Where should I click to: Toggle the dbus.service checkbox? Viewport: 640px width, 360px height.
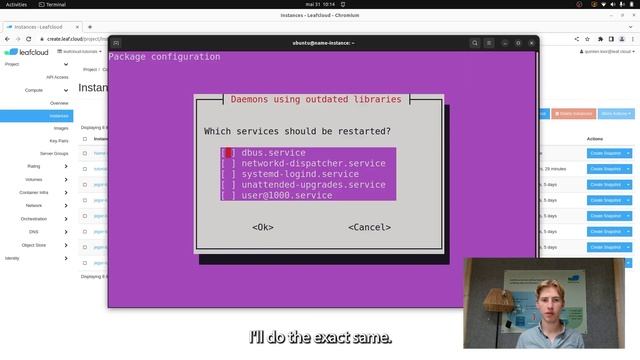pos(228,153)
